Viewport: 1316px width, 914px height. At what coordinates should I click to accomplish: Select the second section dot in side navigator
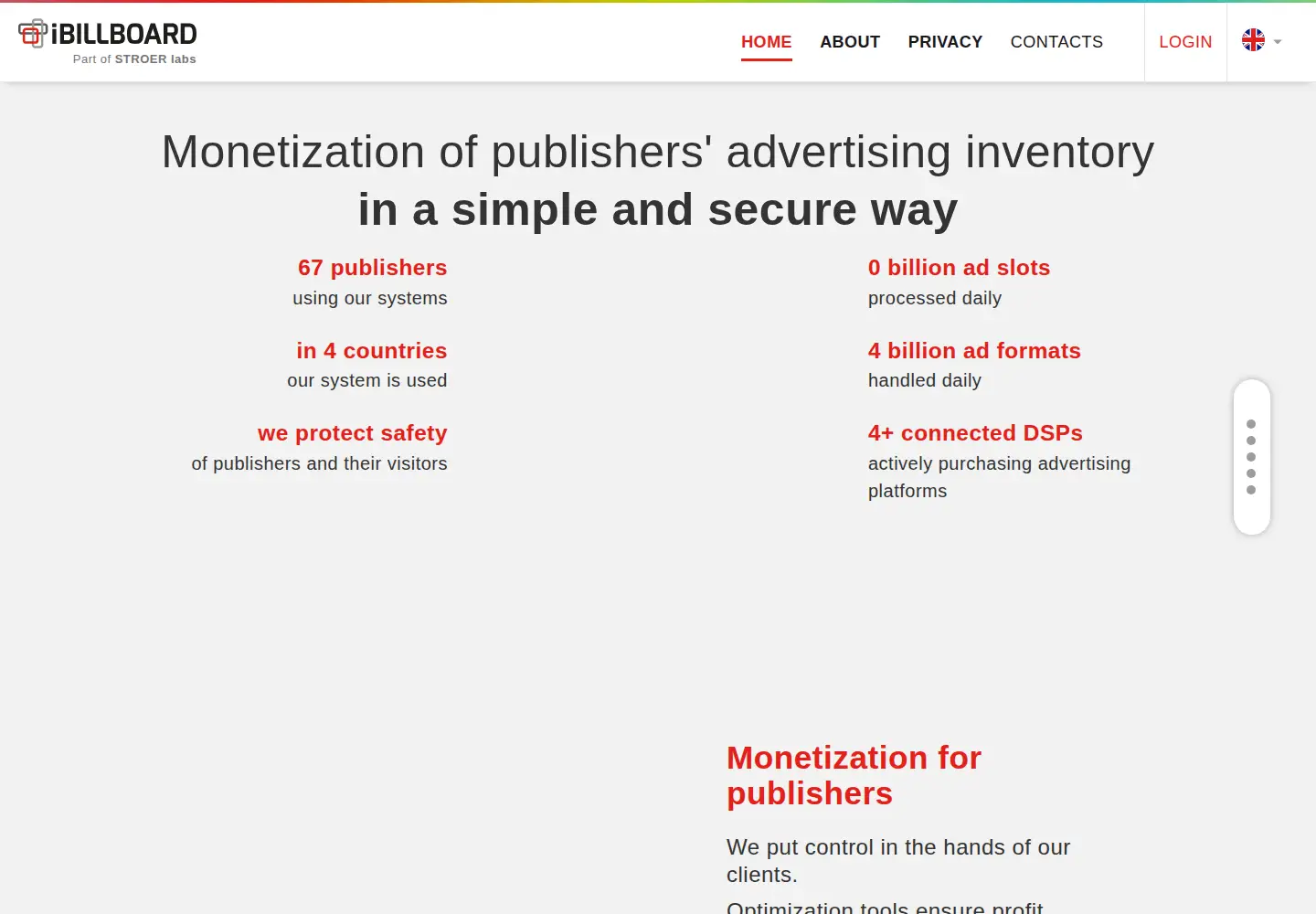pos(1251,441)
